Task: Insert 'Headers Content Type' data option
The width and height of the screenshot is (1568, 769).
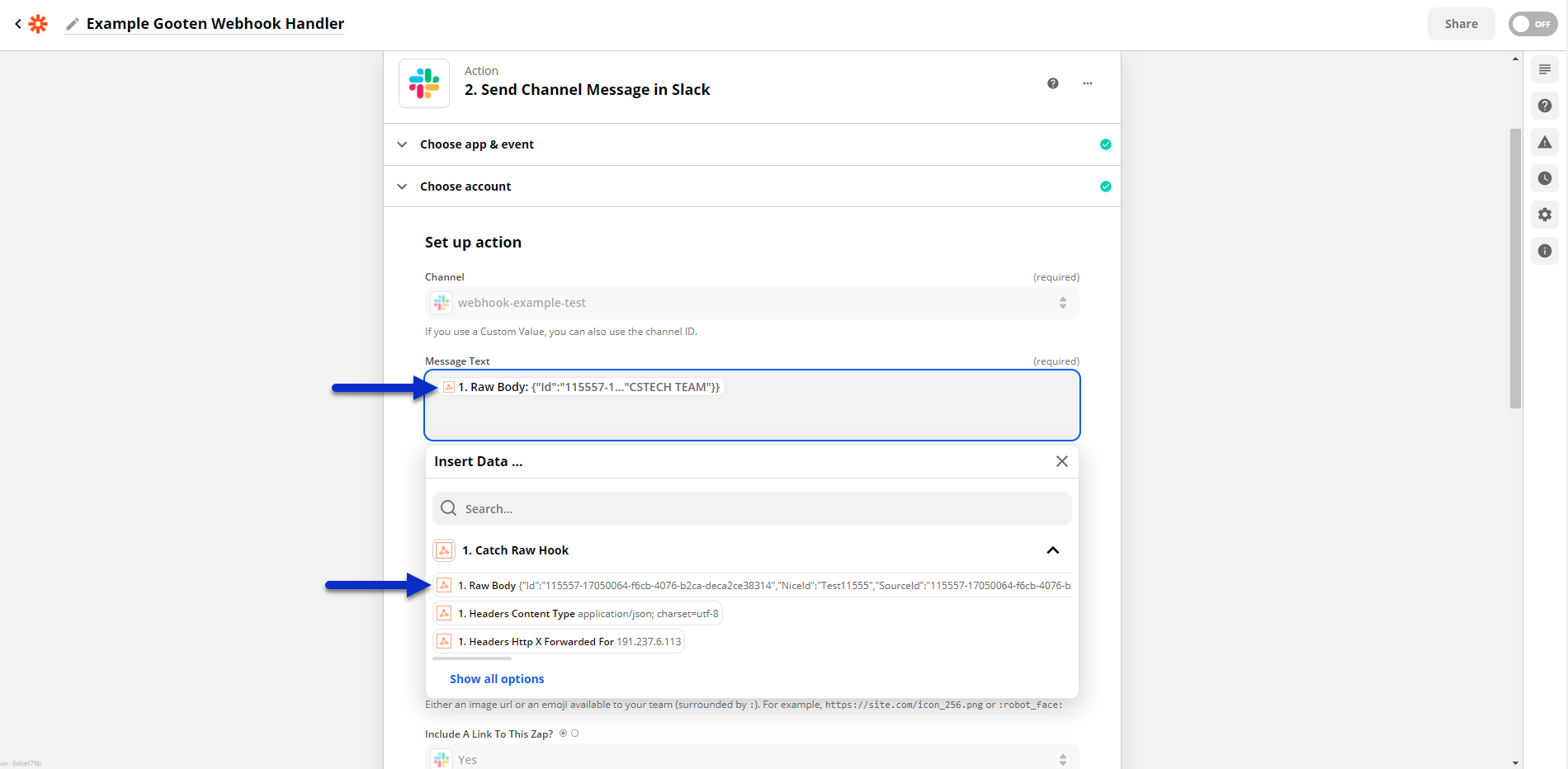Action: (578, 613)
